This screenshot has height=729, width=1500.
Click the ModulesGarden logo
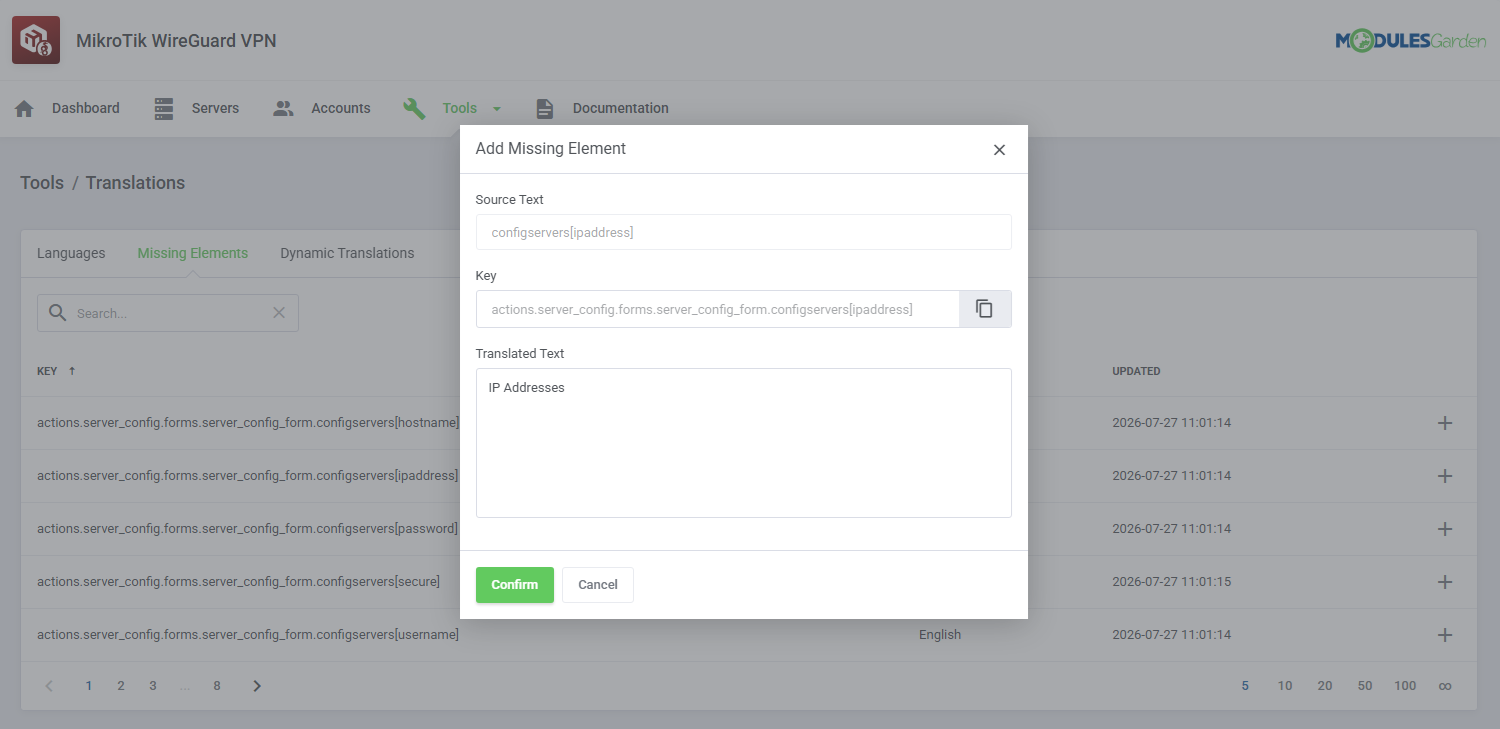(x=1410, y=41)
